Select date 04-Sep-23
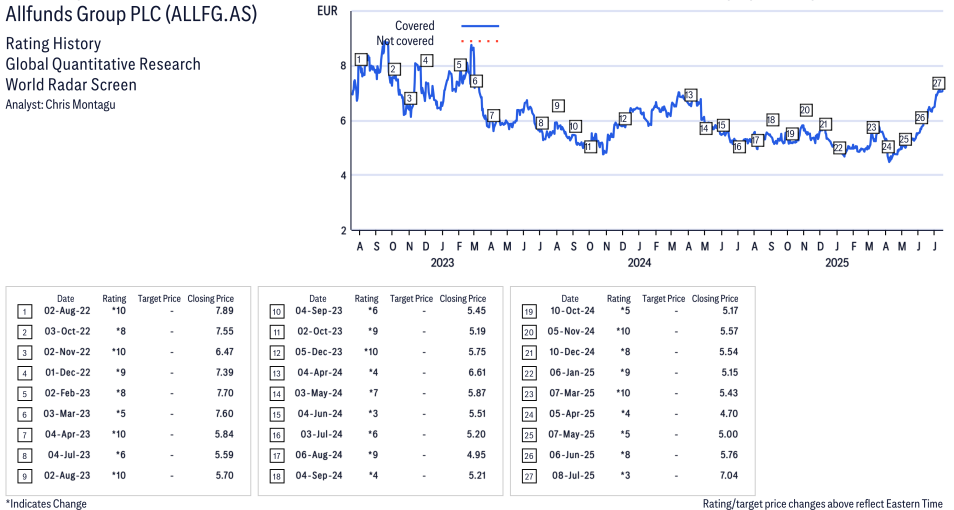 click(x=319, y=310)
